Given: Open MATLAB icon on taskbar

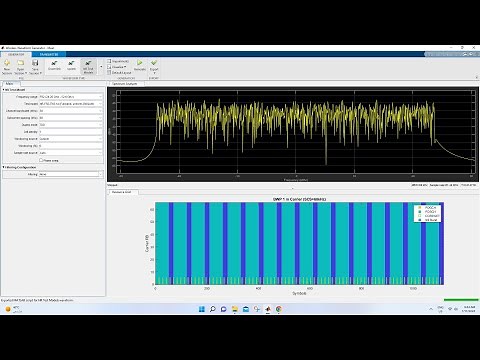Looking at the screenshot, I should click(268, 309).
